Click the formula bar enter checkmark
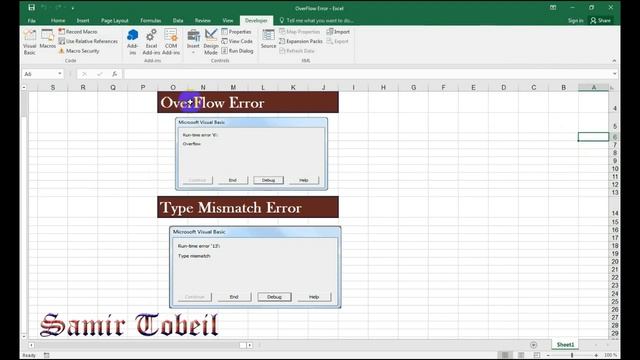Viewport: 640px width, 360px height. [x=100, y=74]
